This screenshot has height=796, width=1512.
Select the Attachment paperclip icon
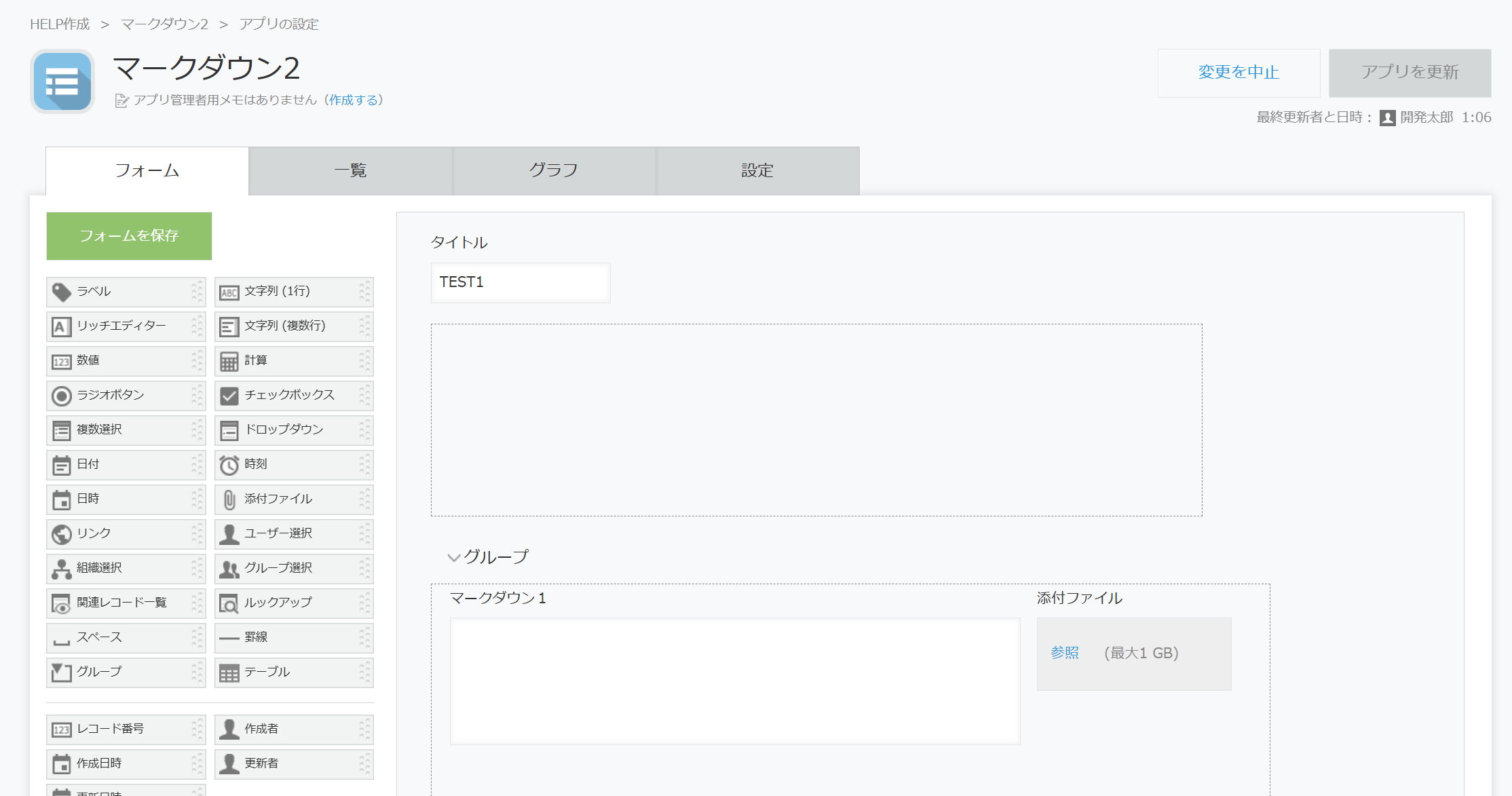click(229, 500)
